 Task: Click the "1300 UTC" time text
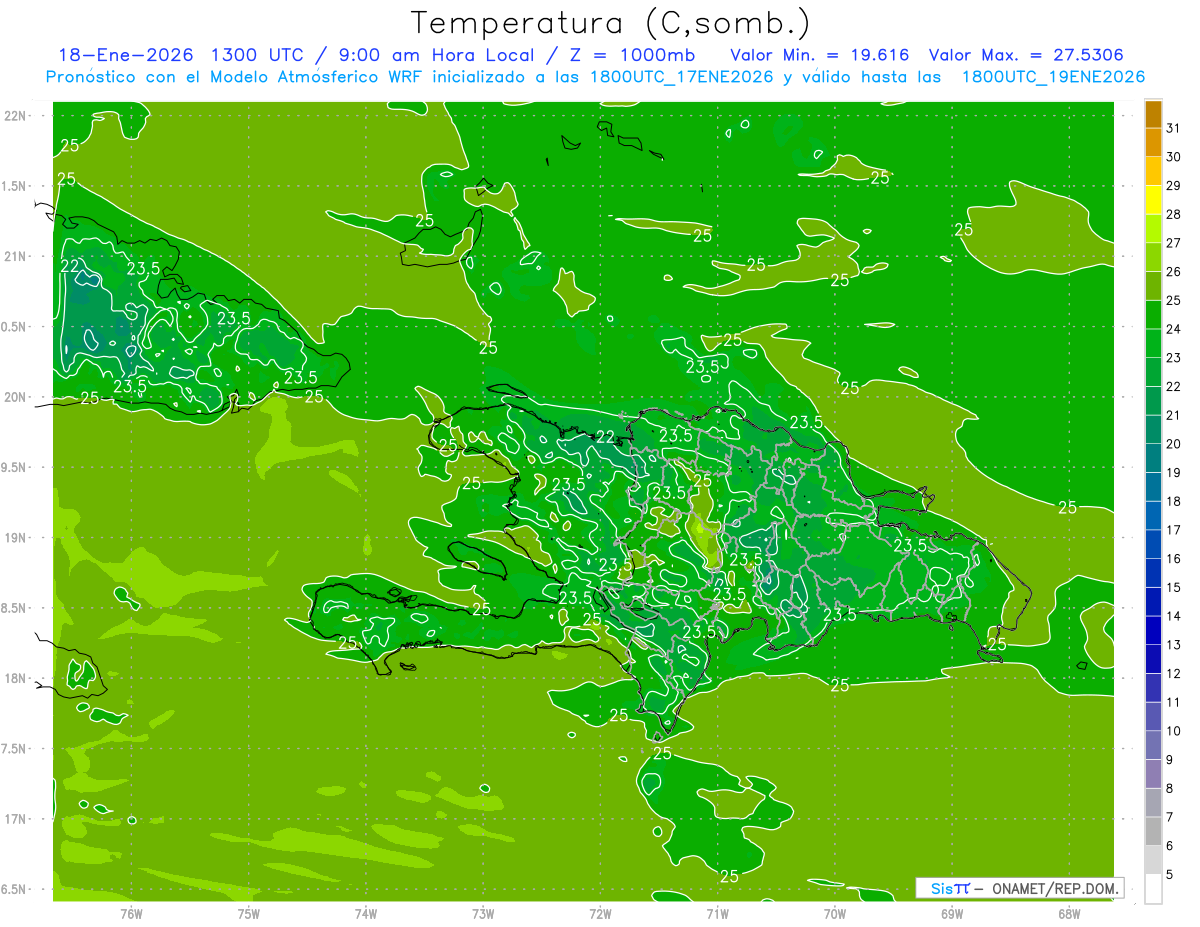click(255, 55)
